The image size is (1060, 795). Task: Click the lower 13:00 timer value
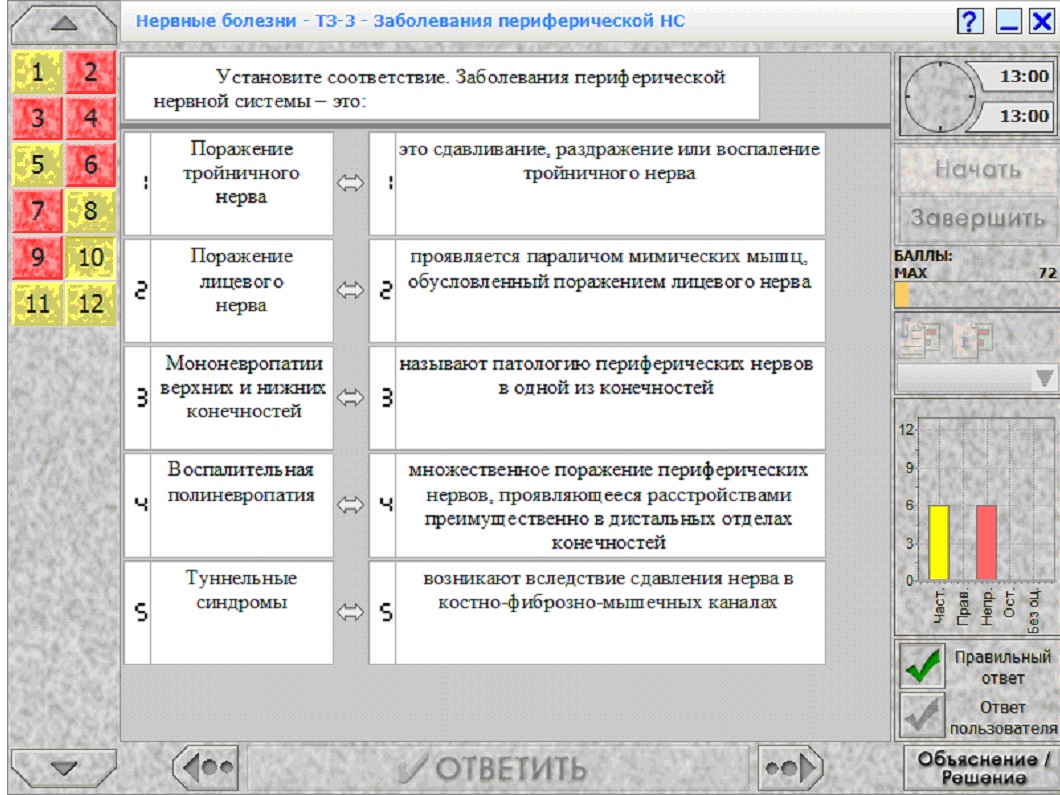click(x=1023, y=116)
